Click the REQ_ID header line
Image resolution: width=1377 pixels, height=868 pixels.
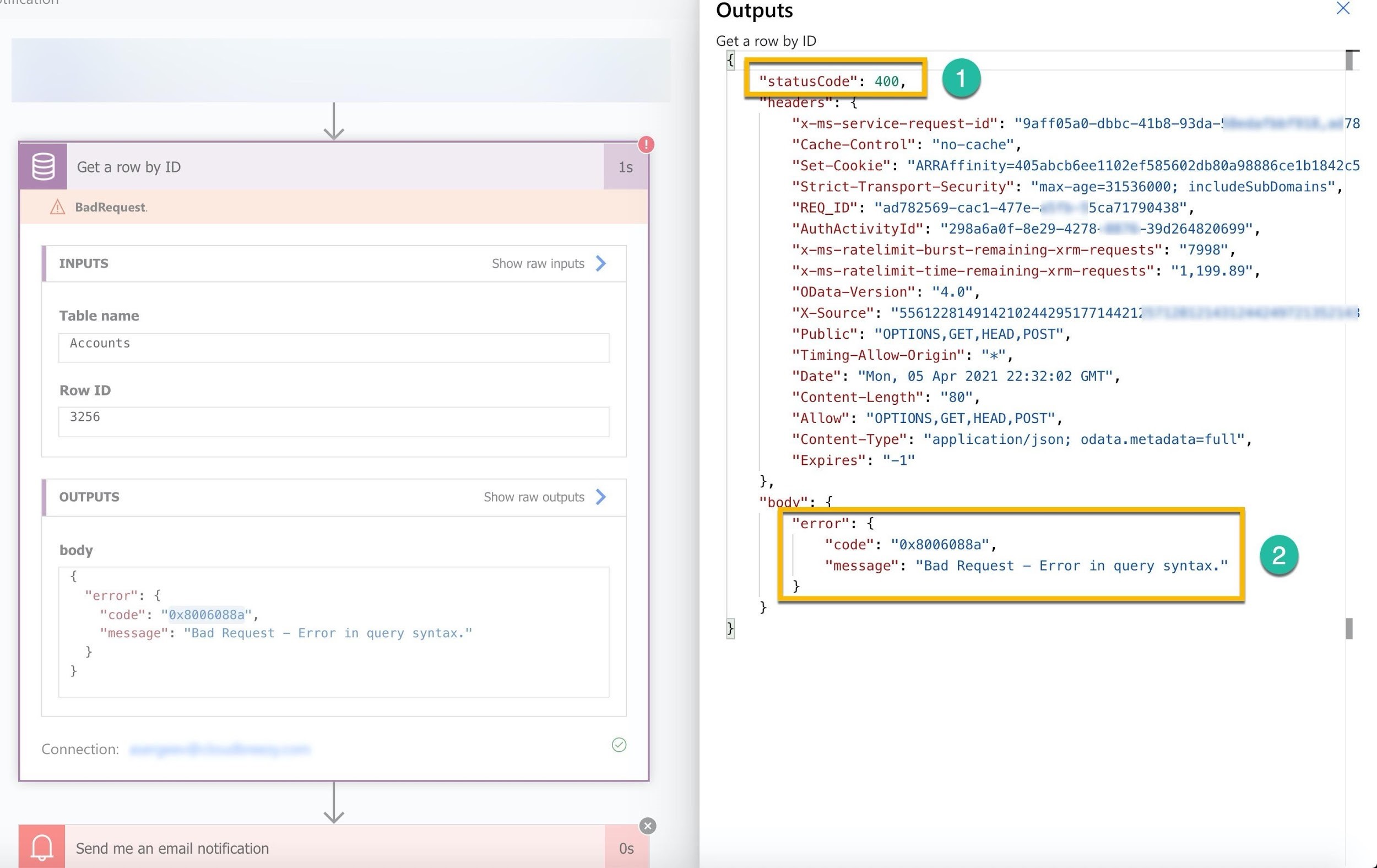coord(993,208)
